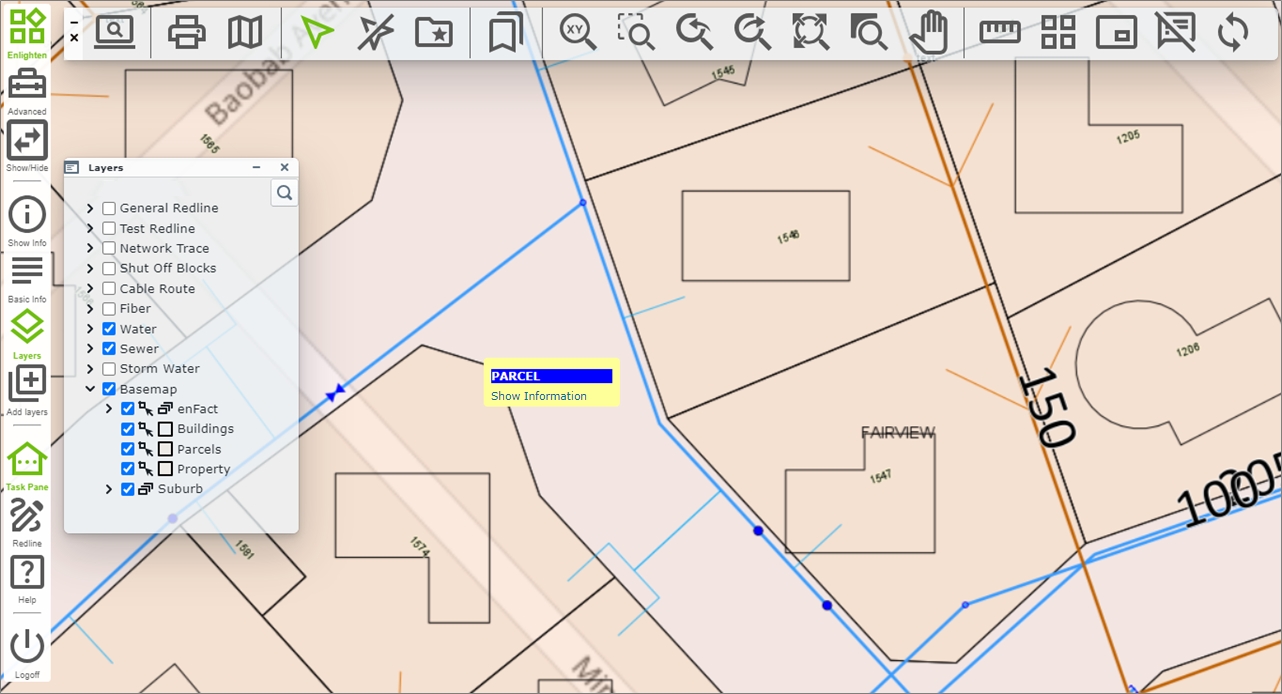The height and width of the screenshot is (694, 1282).
Task: Click the search button in the Layers panel
Action: 284,193
